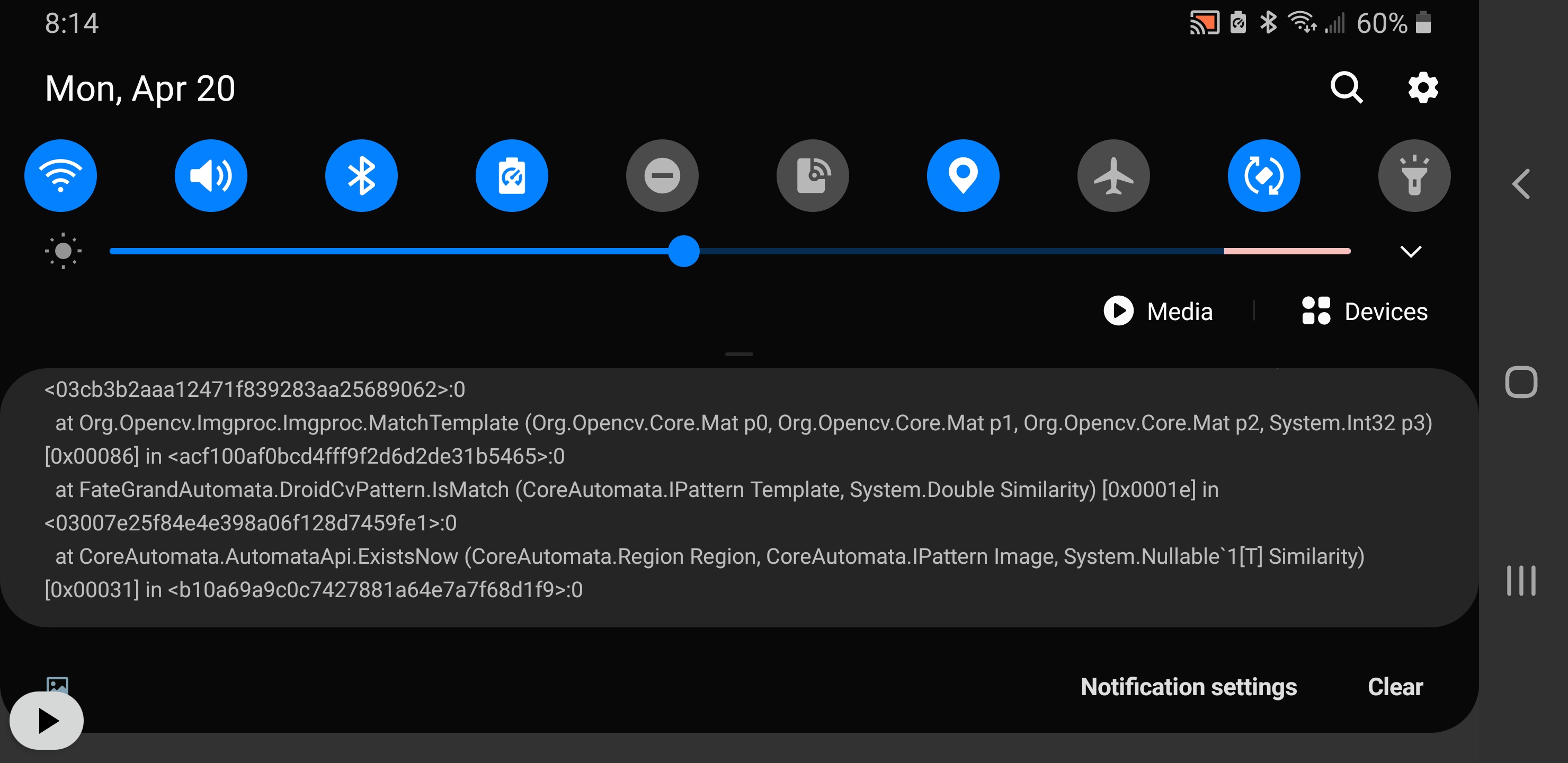Toggle Auto rotate quick setting

pos(1263,175)
